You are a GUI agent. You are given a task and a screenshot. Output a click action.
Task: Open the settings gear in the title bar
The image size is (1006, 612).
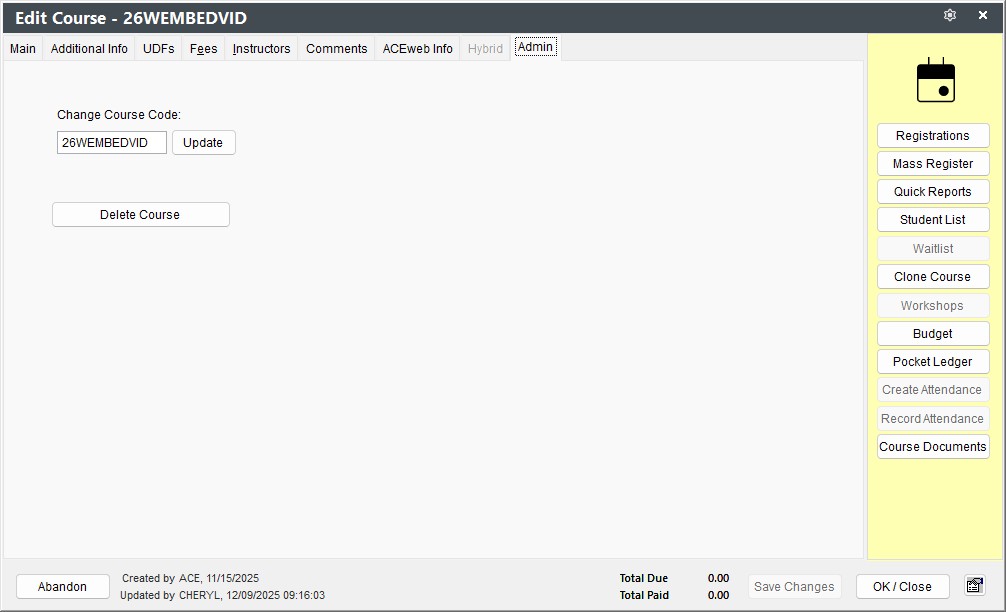(x=950, y=15)
